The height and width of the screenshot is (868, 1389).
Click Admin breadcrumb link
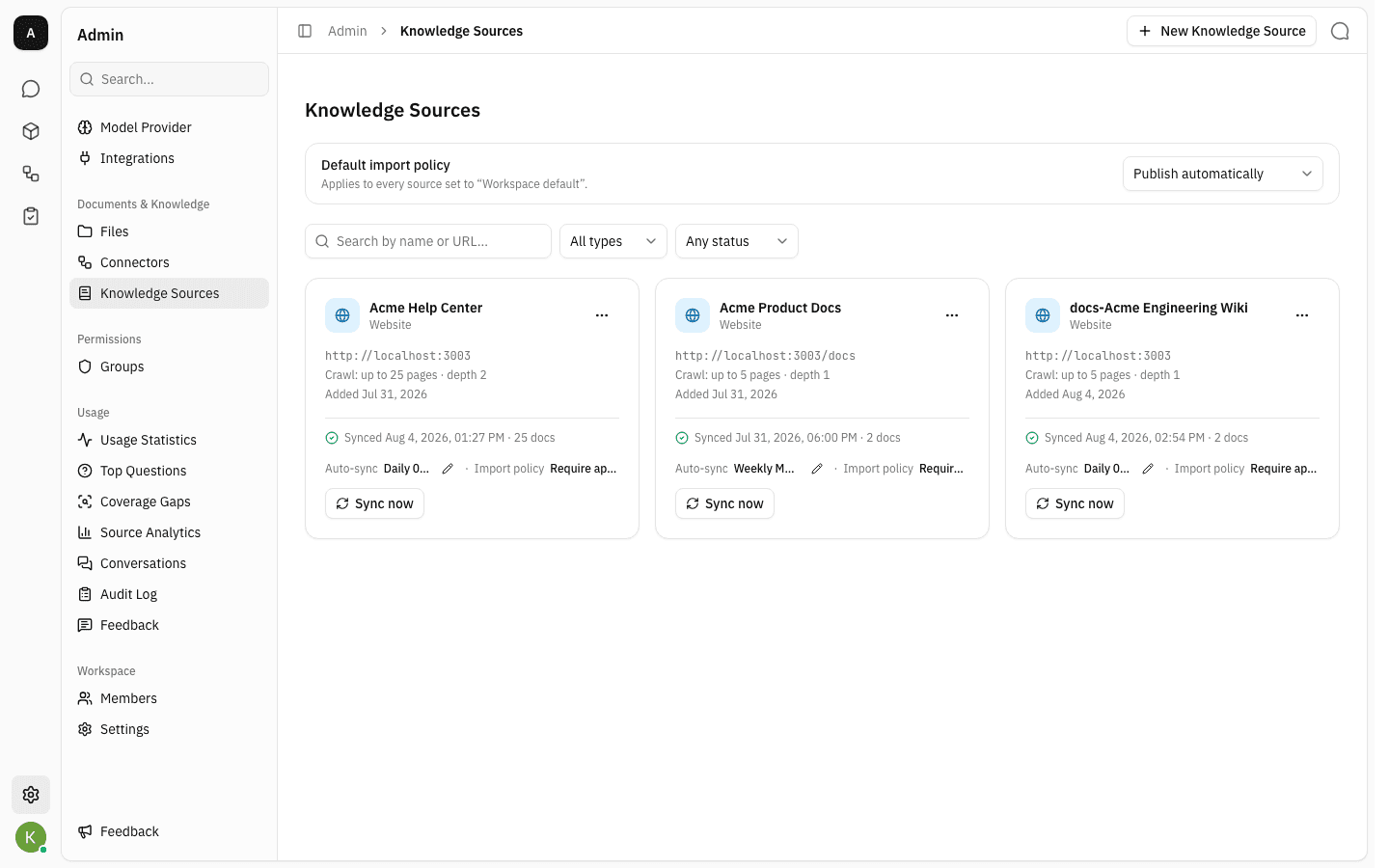[x=347, y=31]
